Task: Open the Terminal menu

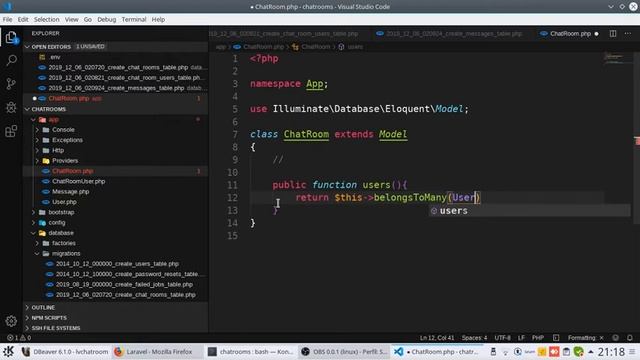Action: click(134, 19)
